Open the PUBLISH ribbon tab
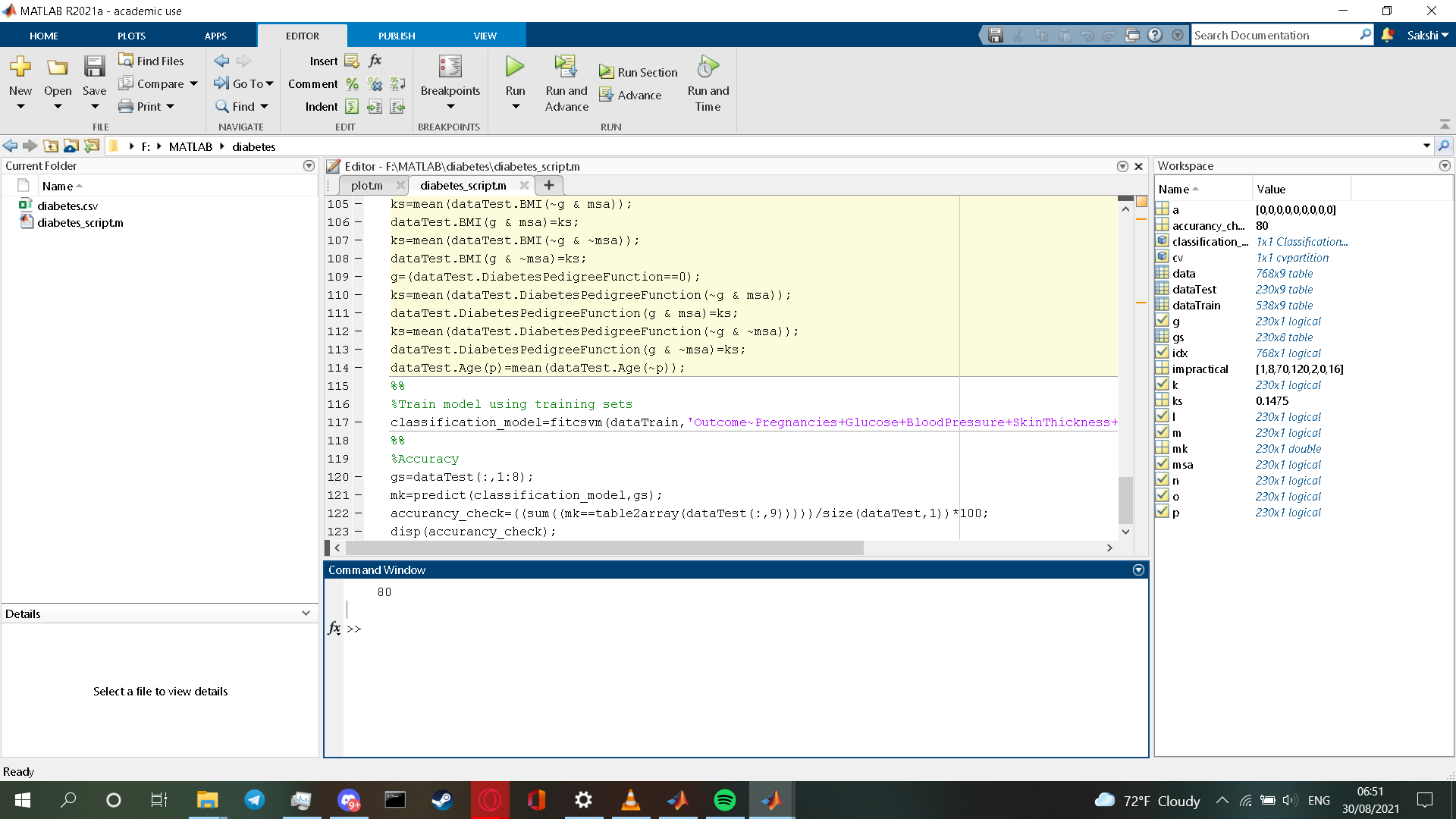Screen dimensions: 1456x819 tap(396, 35)
